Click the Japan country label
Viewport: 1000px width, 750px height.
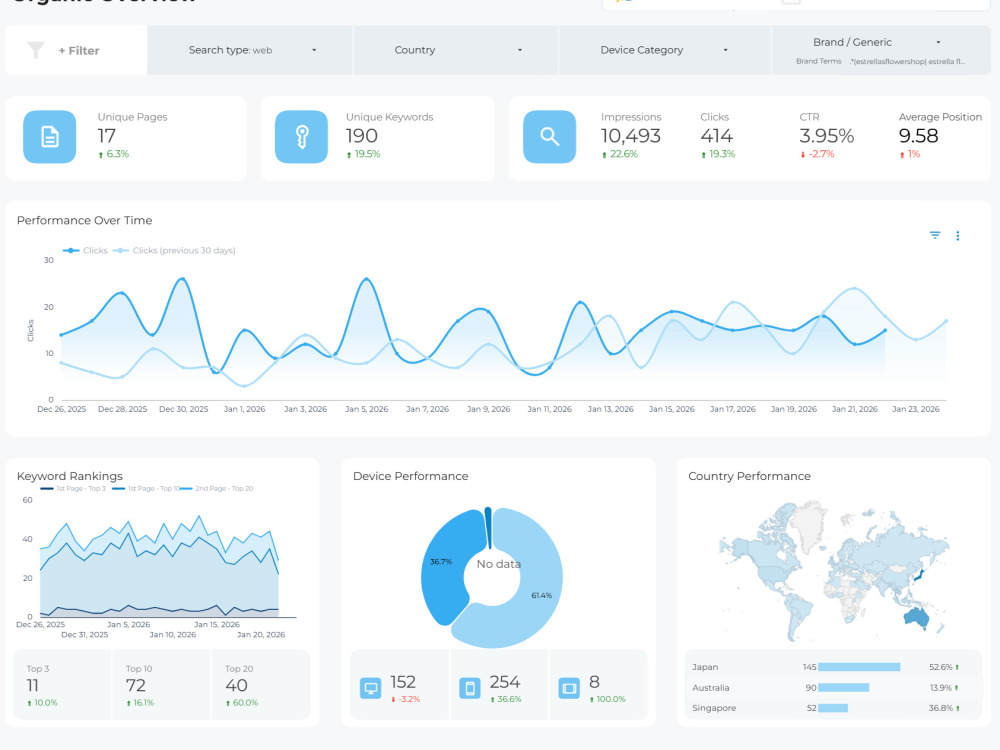[705, 667]
